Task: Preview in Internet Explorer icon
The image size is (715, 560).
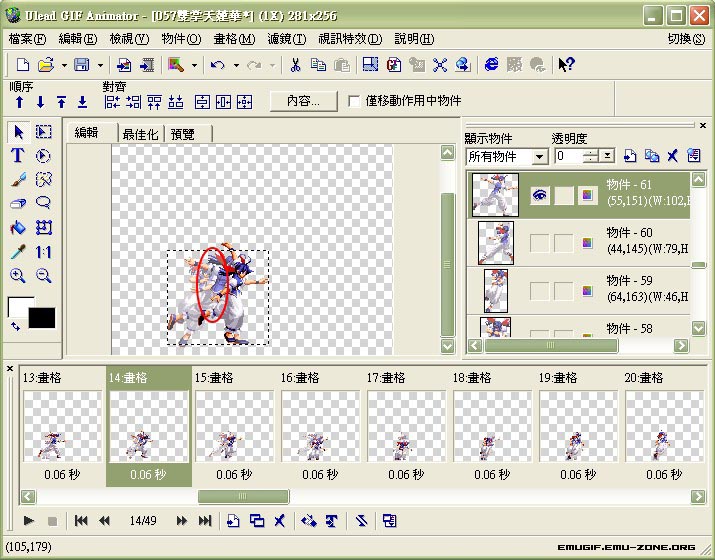Action: click(492, 65)
